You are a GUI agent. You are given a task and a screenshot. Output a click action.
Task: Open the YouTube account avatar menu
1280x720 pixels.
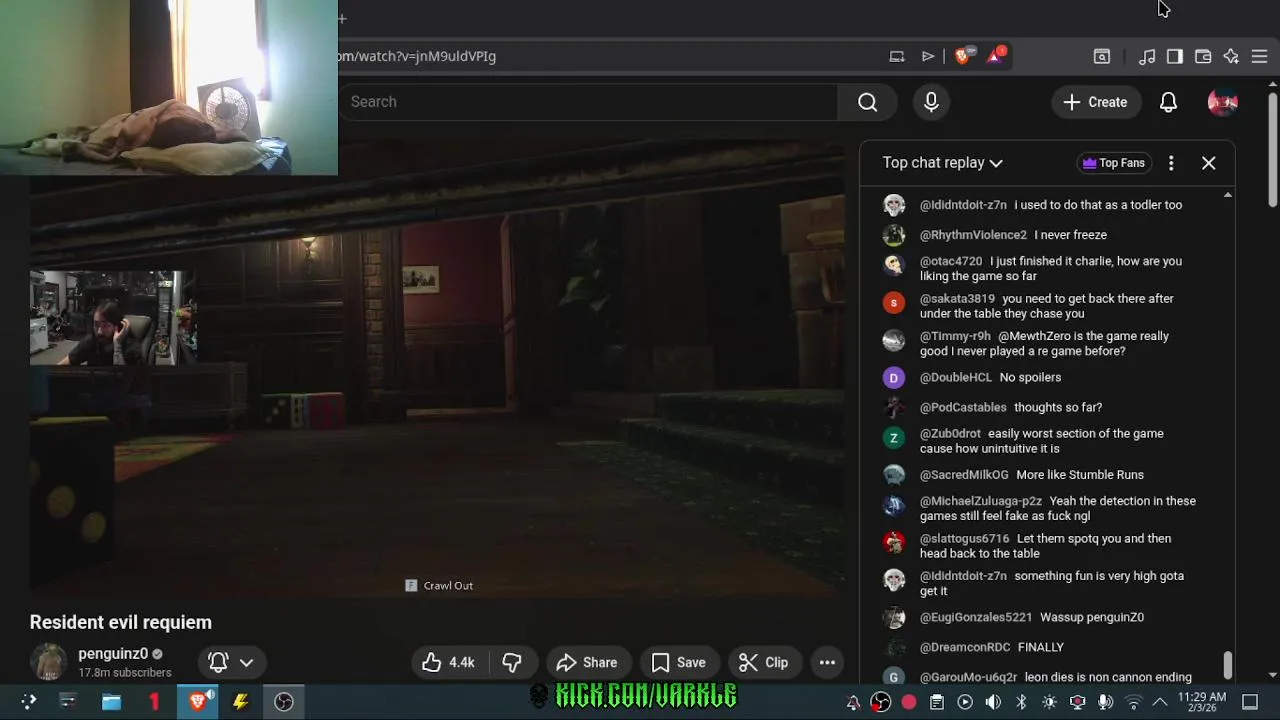click(1223, 102)
